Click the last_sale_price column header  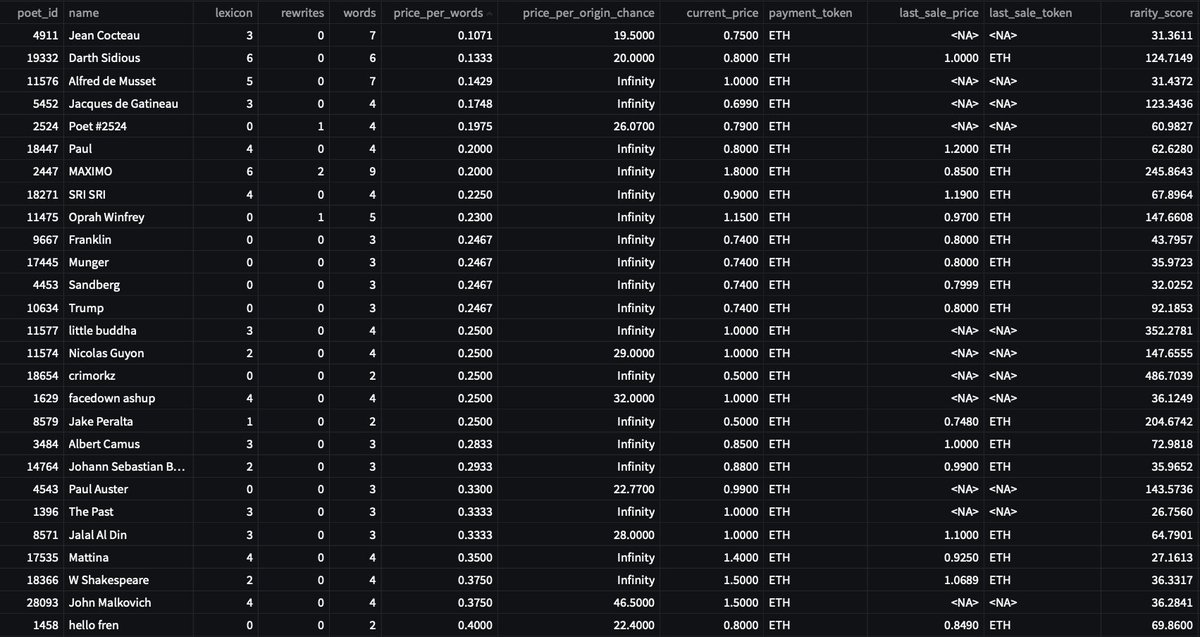[x=939, y=13]
